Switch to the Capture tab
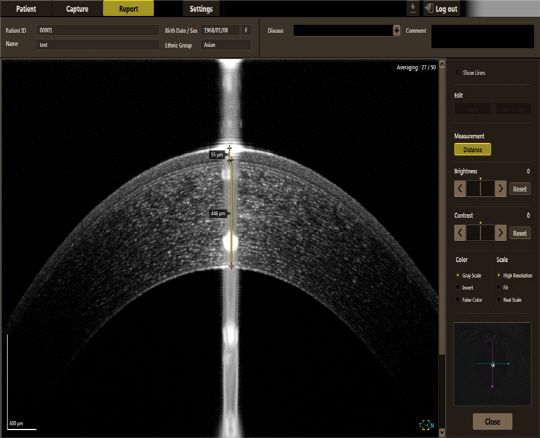 (77, 9)
